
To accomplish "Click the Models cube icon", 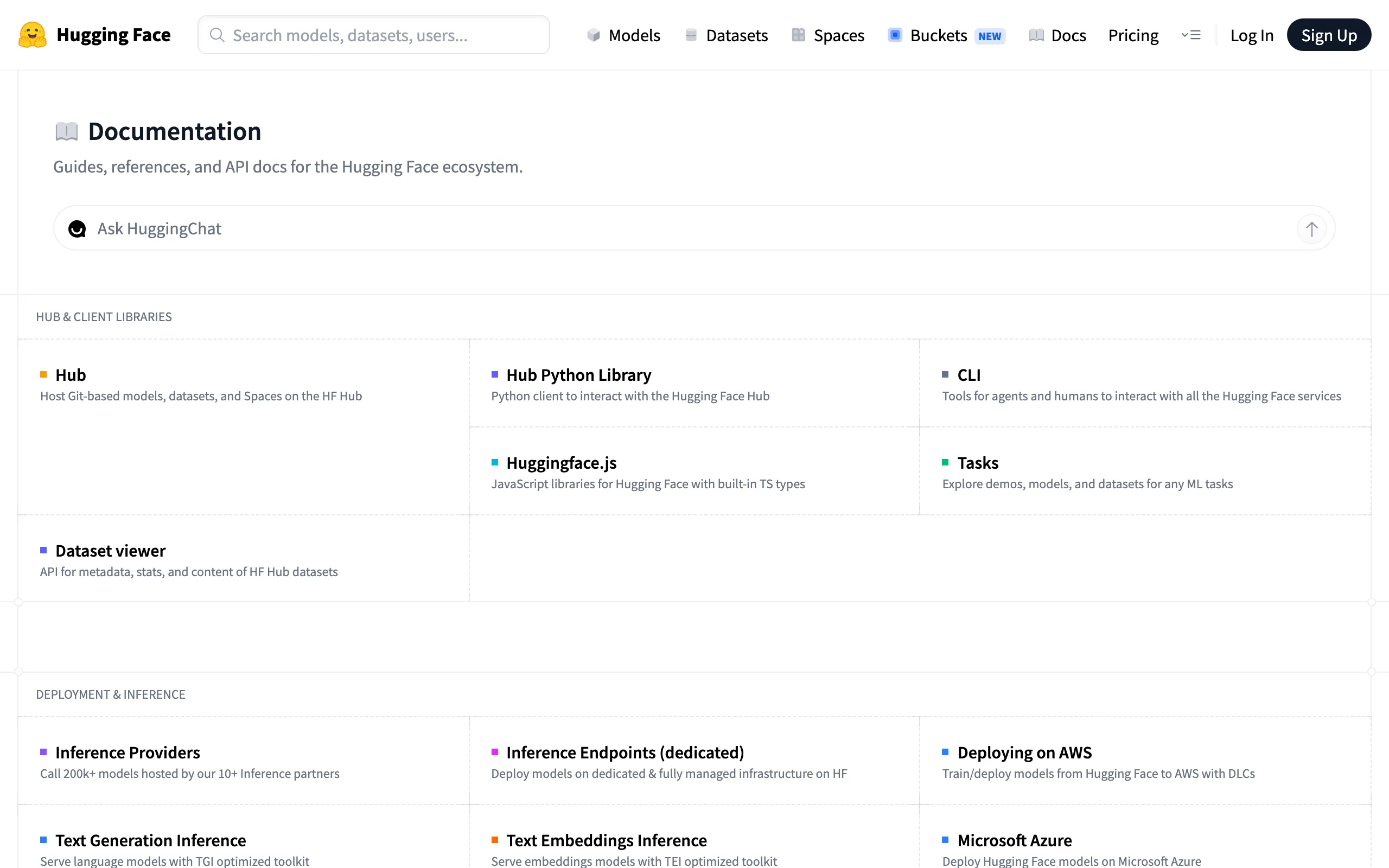I will coord(594,35).
